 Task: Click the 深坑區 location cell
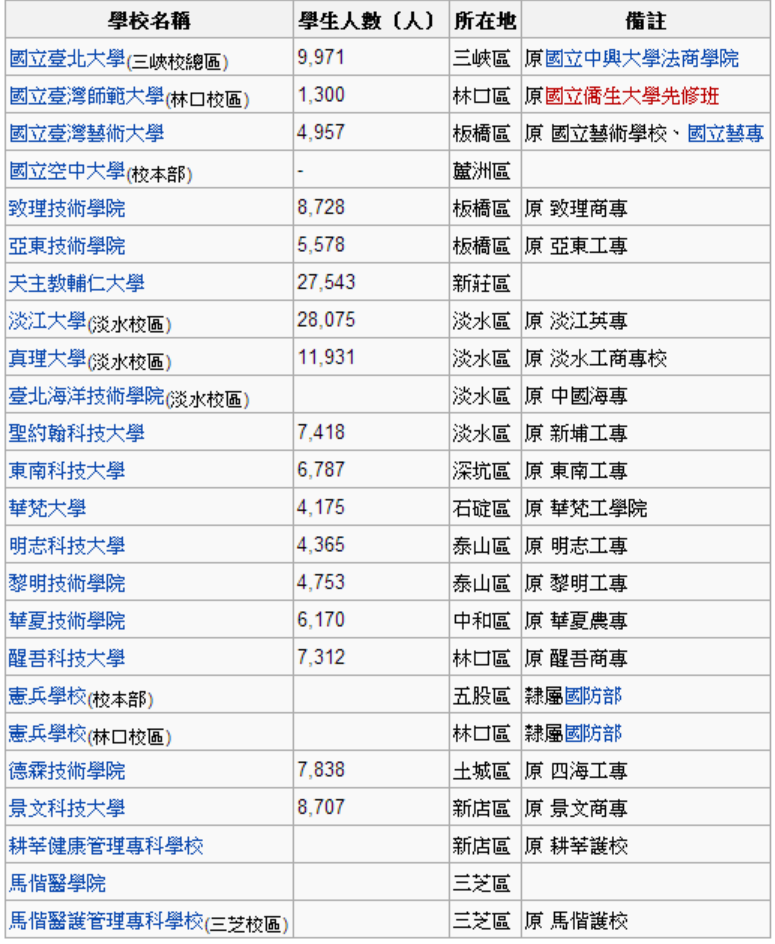pyautogui.click(x=485, y=471)
